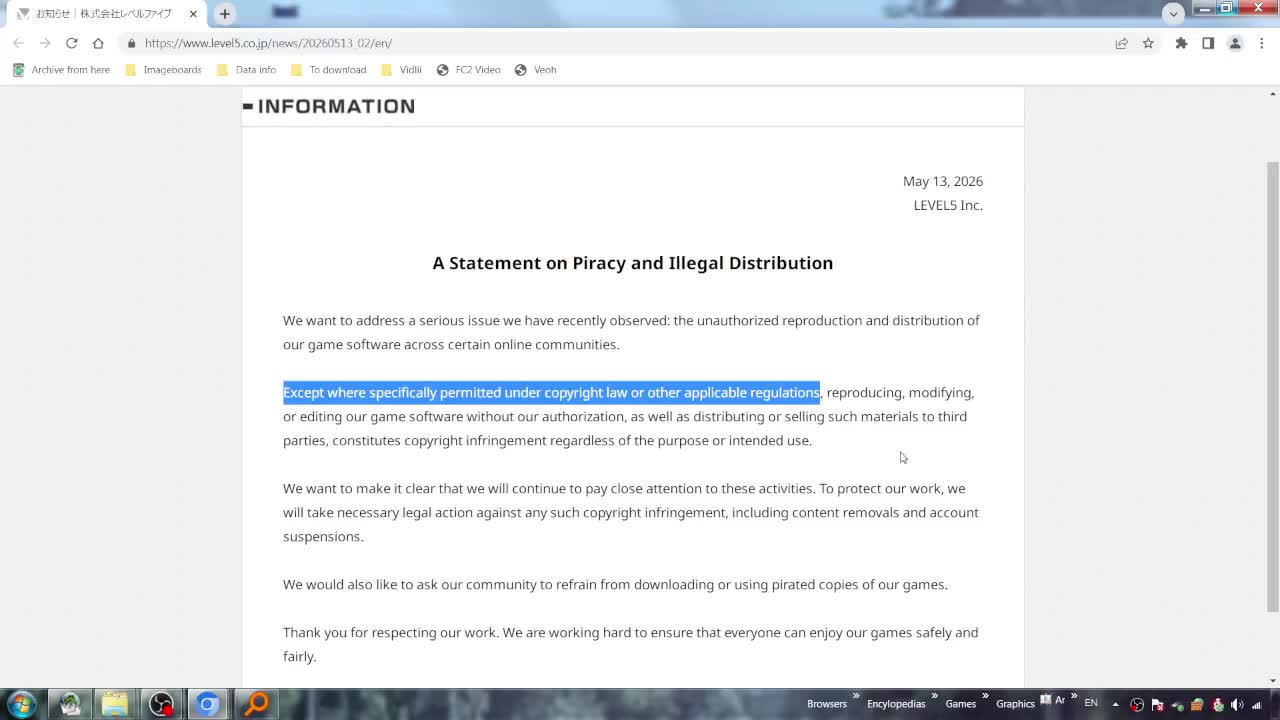Click the date 'May 13, 2026'
The width and height of the screenshot is (1280, 720).
(x=943, y=181)
